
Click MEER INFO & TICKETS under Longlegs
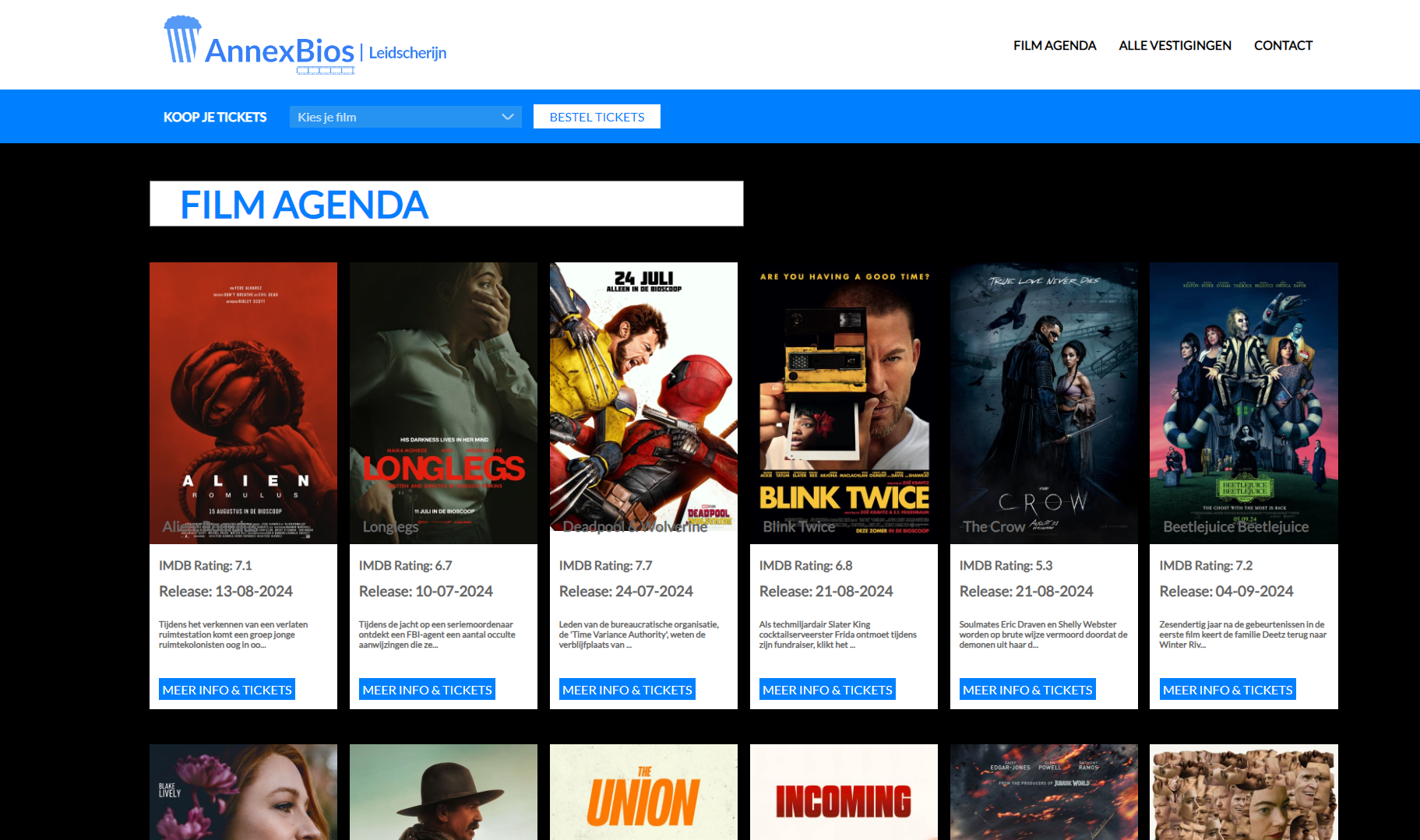point(427,690)
